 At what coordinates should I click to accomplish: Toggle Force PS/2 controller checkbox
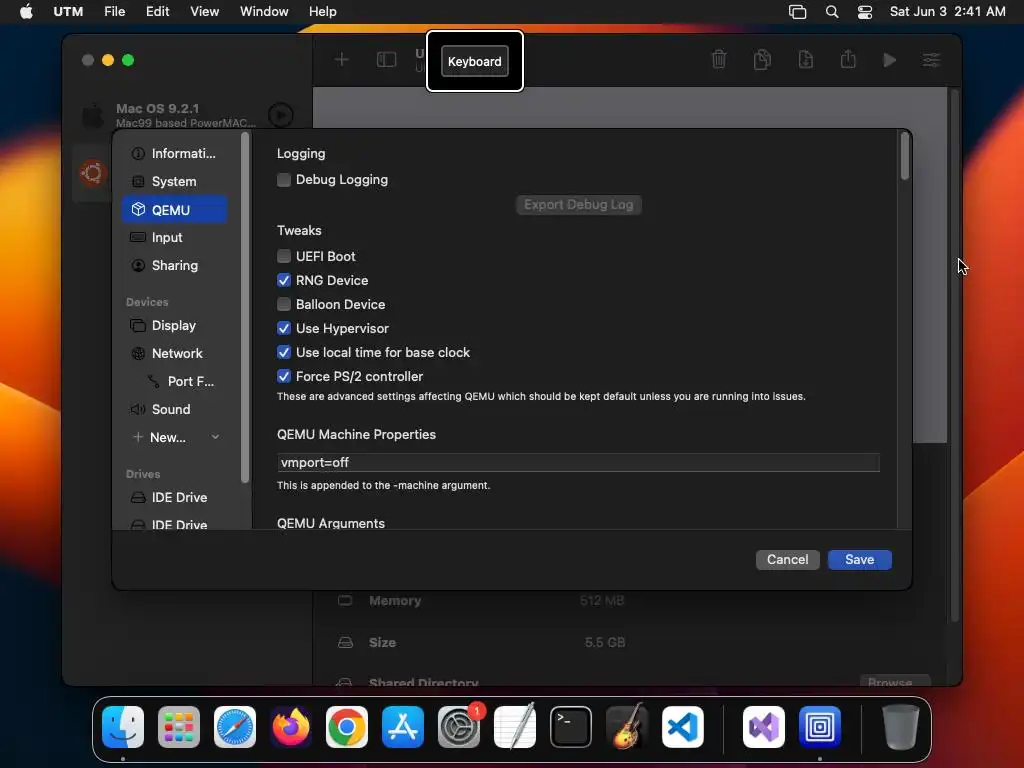[x=283, y=376]
